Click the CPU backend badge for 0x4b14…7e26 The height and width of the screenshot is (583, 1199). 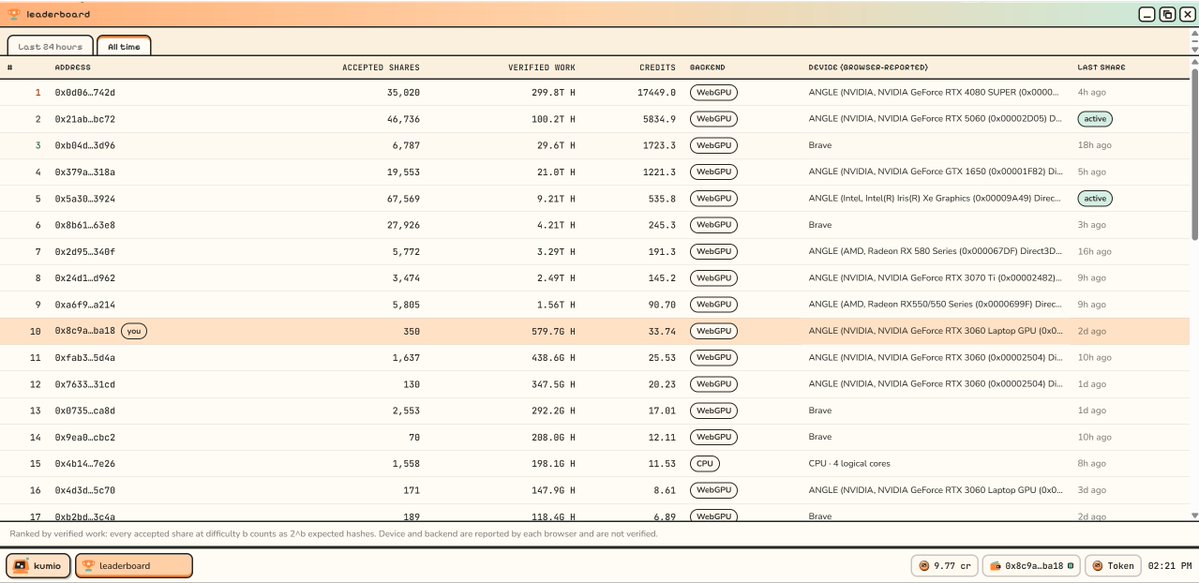[x=704, y=464]
